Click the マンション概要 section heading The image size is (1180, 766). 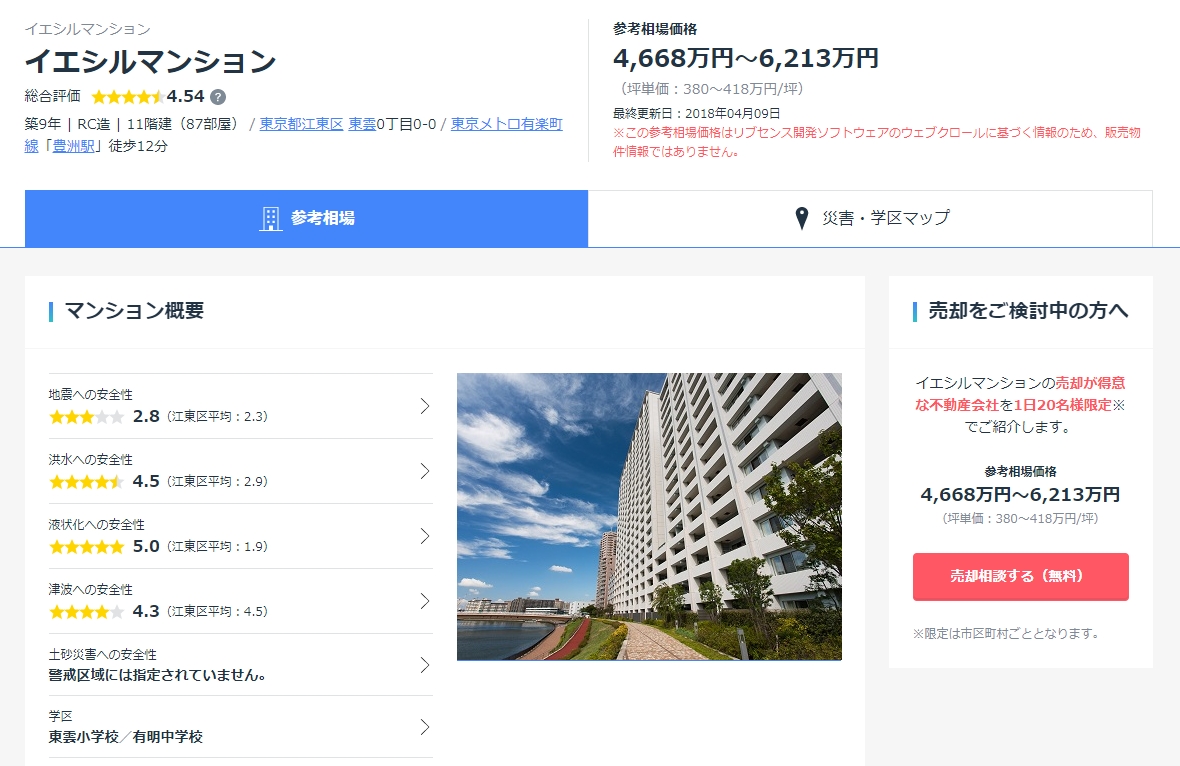[134, 311]
